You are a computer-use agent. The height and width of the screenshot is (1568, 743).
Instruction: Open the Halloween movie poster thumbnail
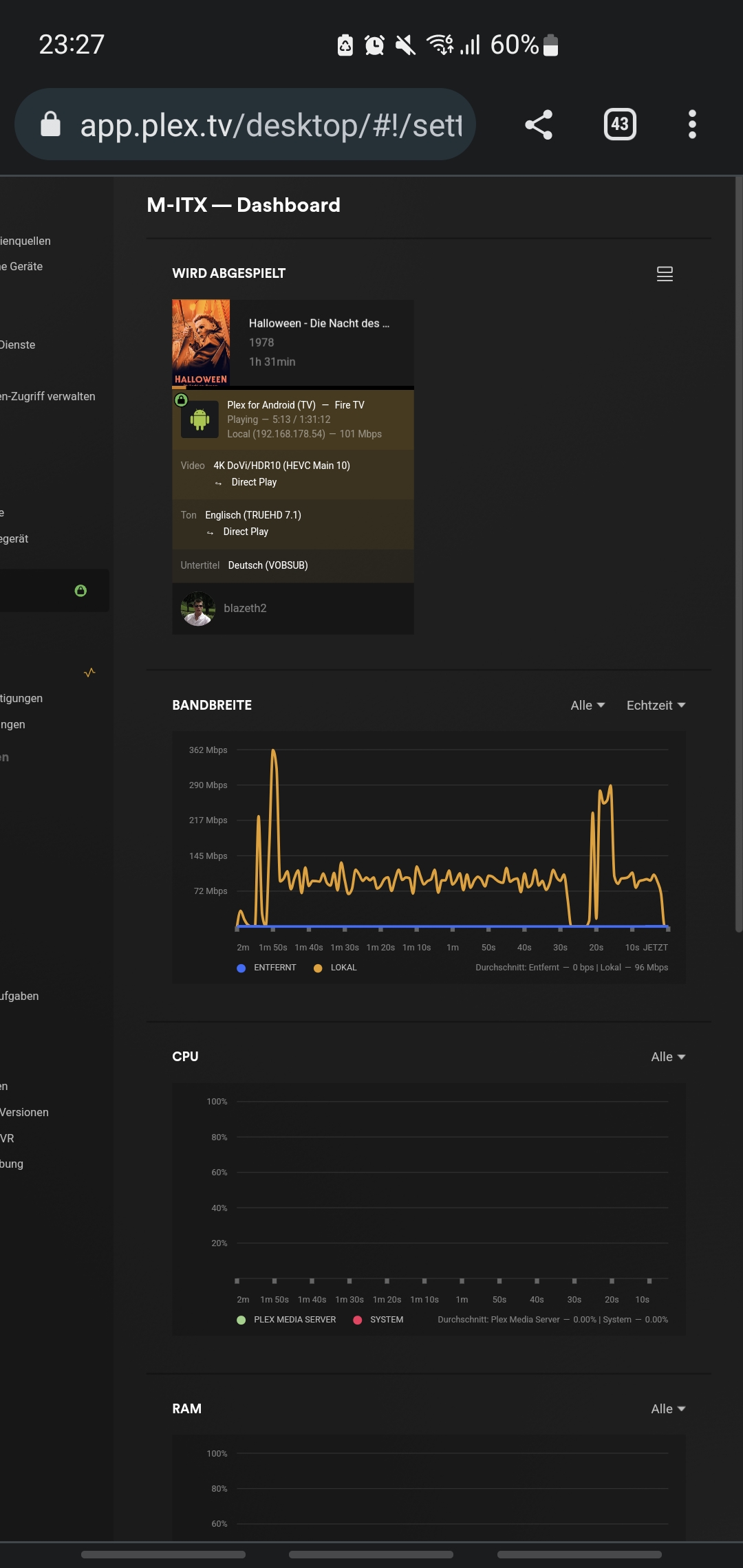[201, 343]
